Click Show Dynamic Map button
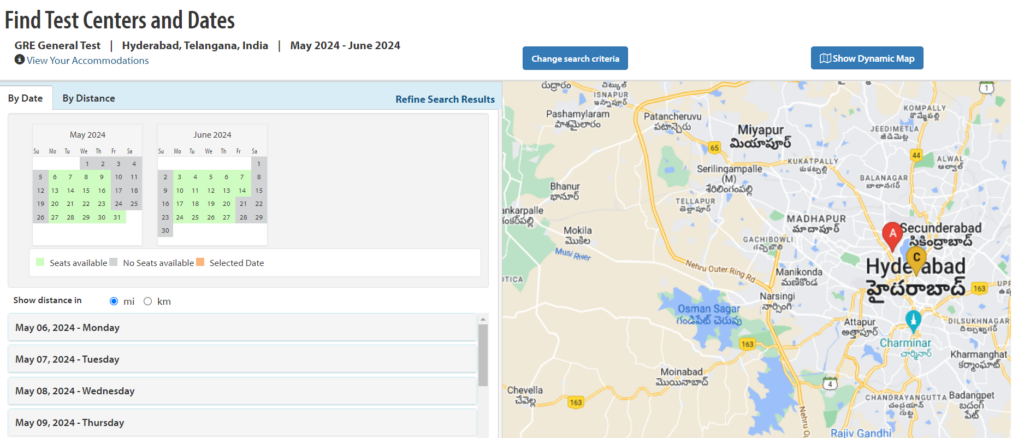Screen dimensions: 1024x438 (867, 58)
